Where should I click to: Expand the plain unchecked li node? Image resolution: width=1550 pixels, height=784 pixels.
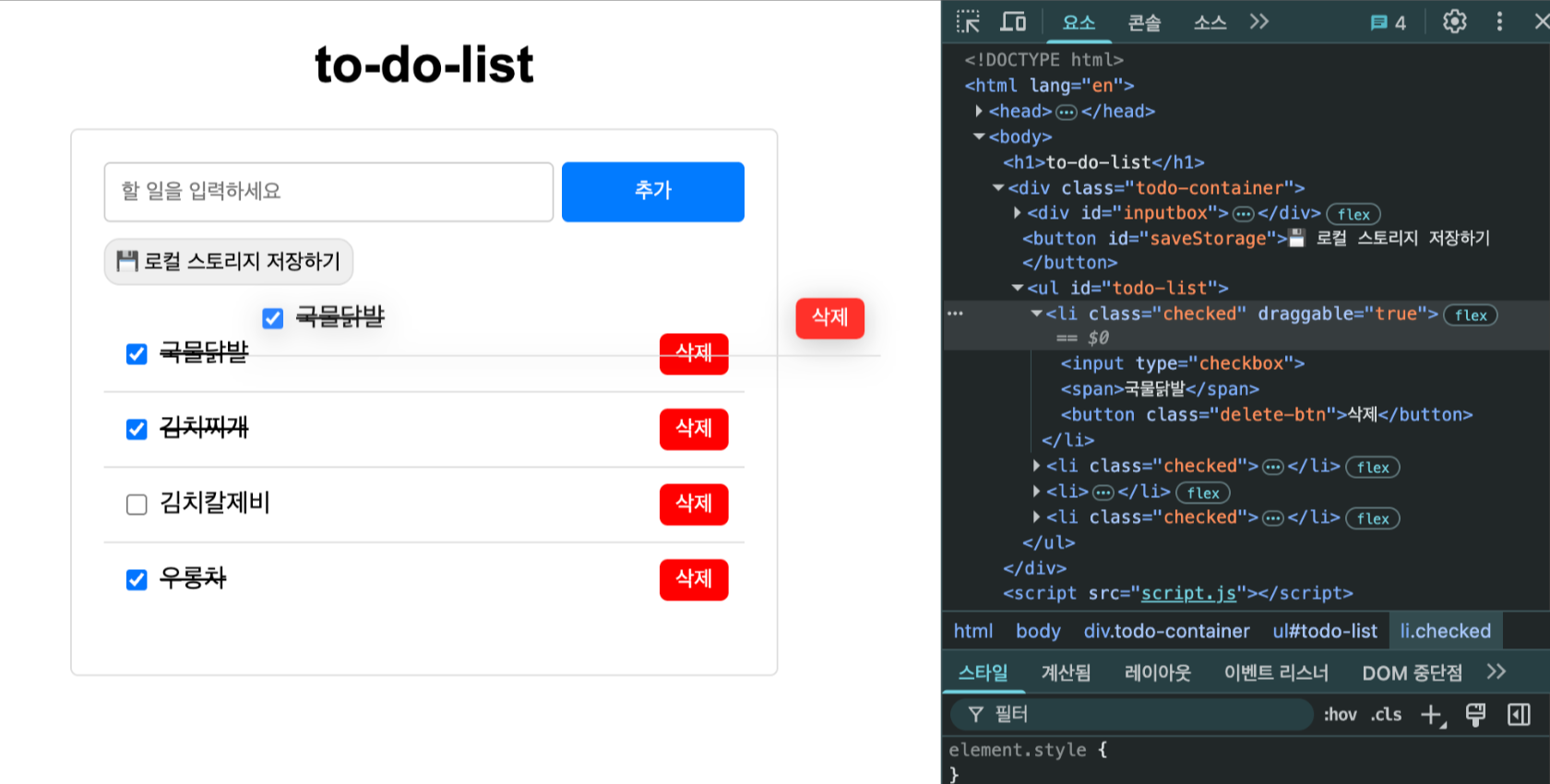click(x=1037, y=492)
